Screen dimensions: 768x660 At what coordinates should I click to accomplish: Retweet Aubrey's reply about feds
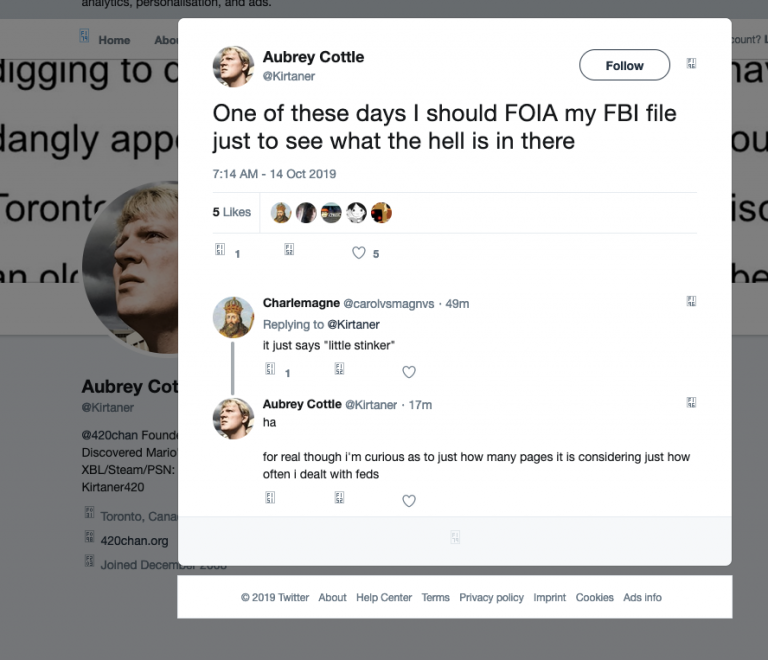point(340,499)
